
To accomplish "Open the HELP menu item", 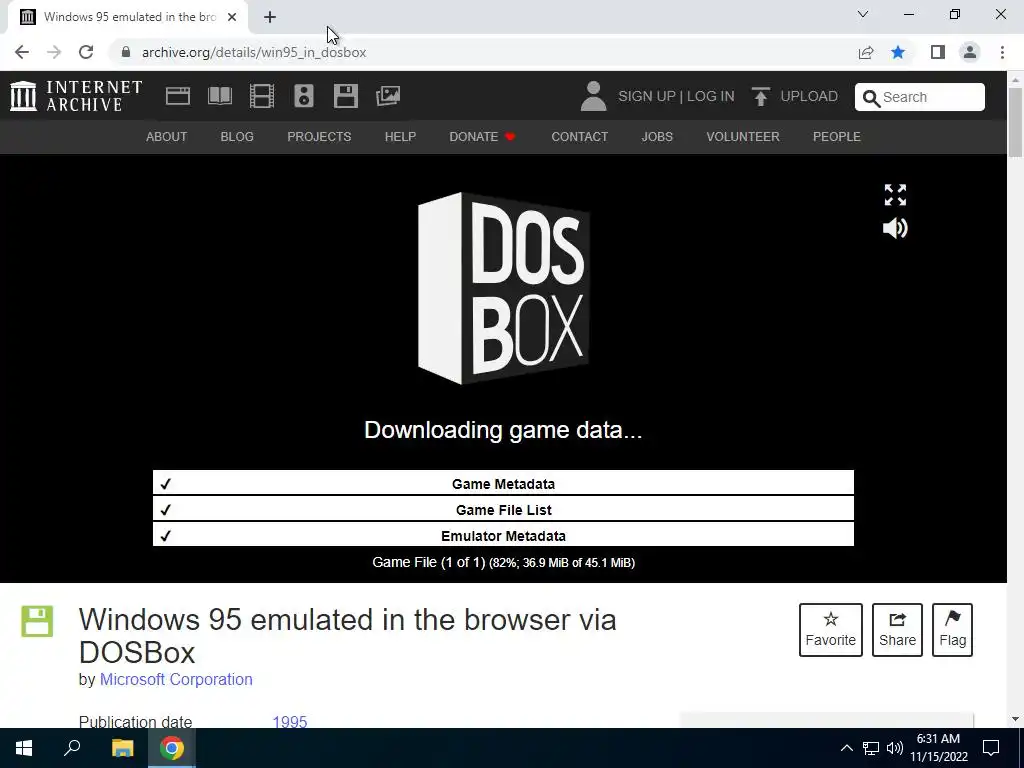I will pos(400,136).
